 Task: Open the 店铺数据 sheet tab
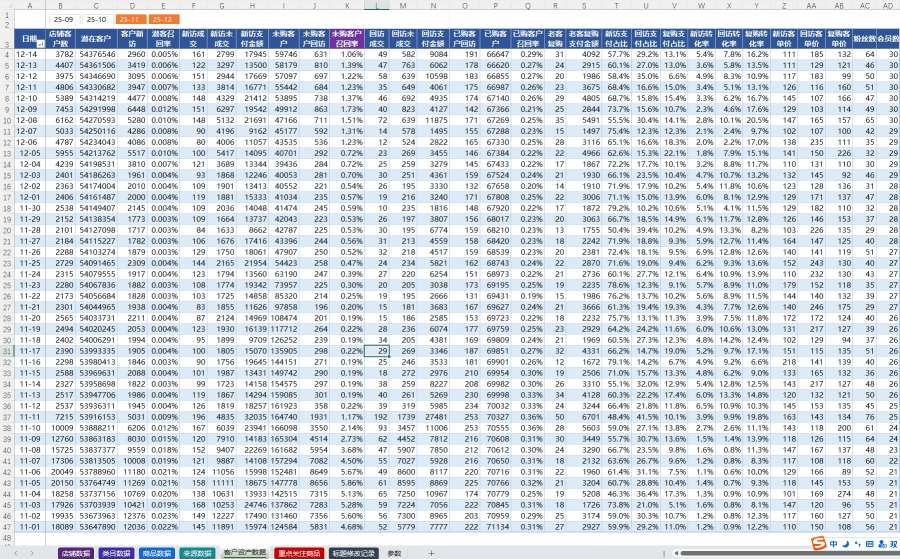[x=73, y=552]
